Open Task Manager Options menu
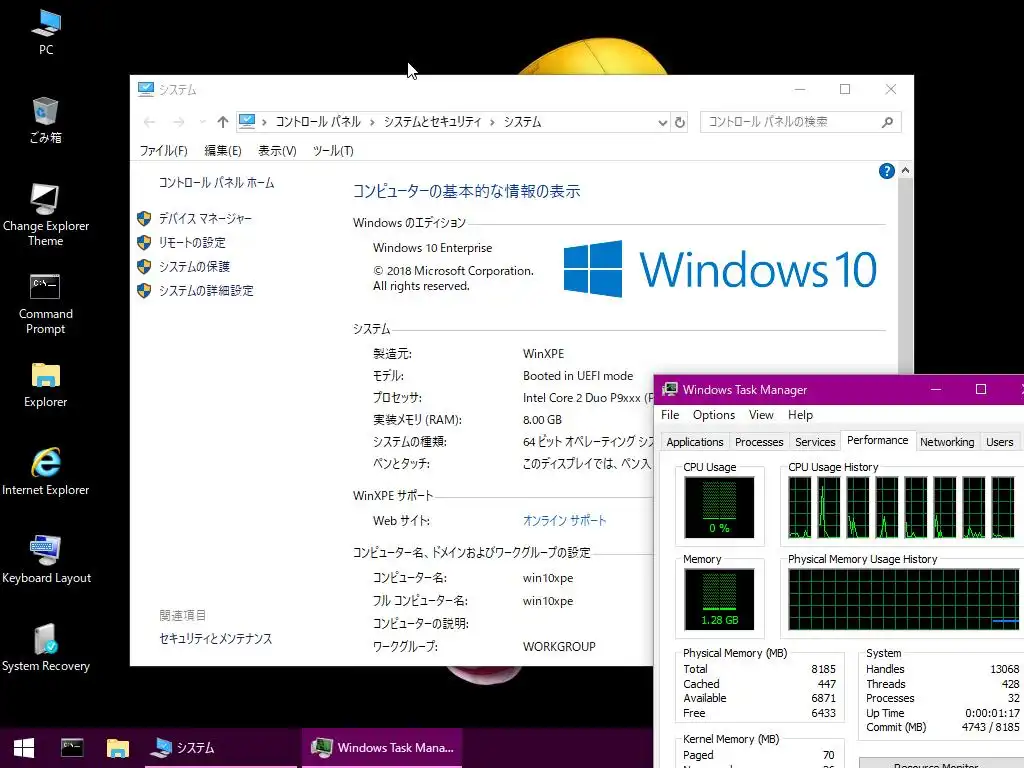The width and height of the screenshot is (1024, 768). pos(714,415)
